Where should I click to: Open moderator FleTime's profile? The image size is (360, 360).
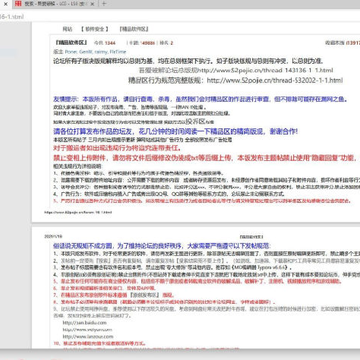(x=118, y=52)
